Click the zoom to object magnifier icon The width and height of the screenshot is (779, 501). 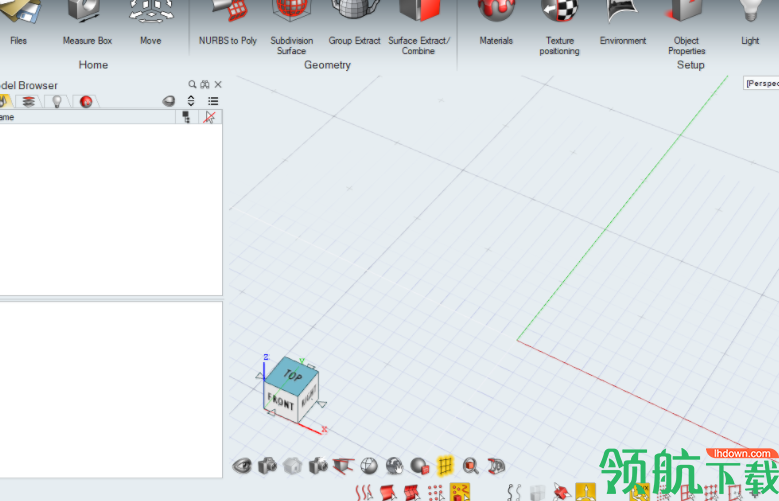pos(470,466)
